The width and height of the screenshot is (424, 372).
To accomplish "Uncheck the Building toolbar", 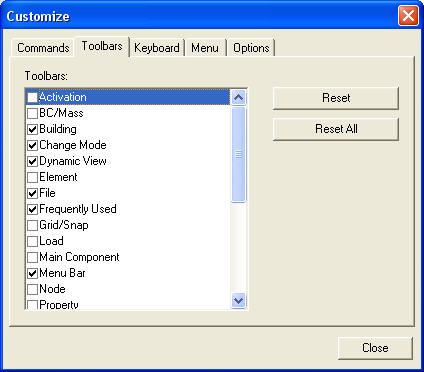I will click(32, 129).
